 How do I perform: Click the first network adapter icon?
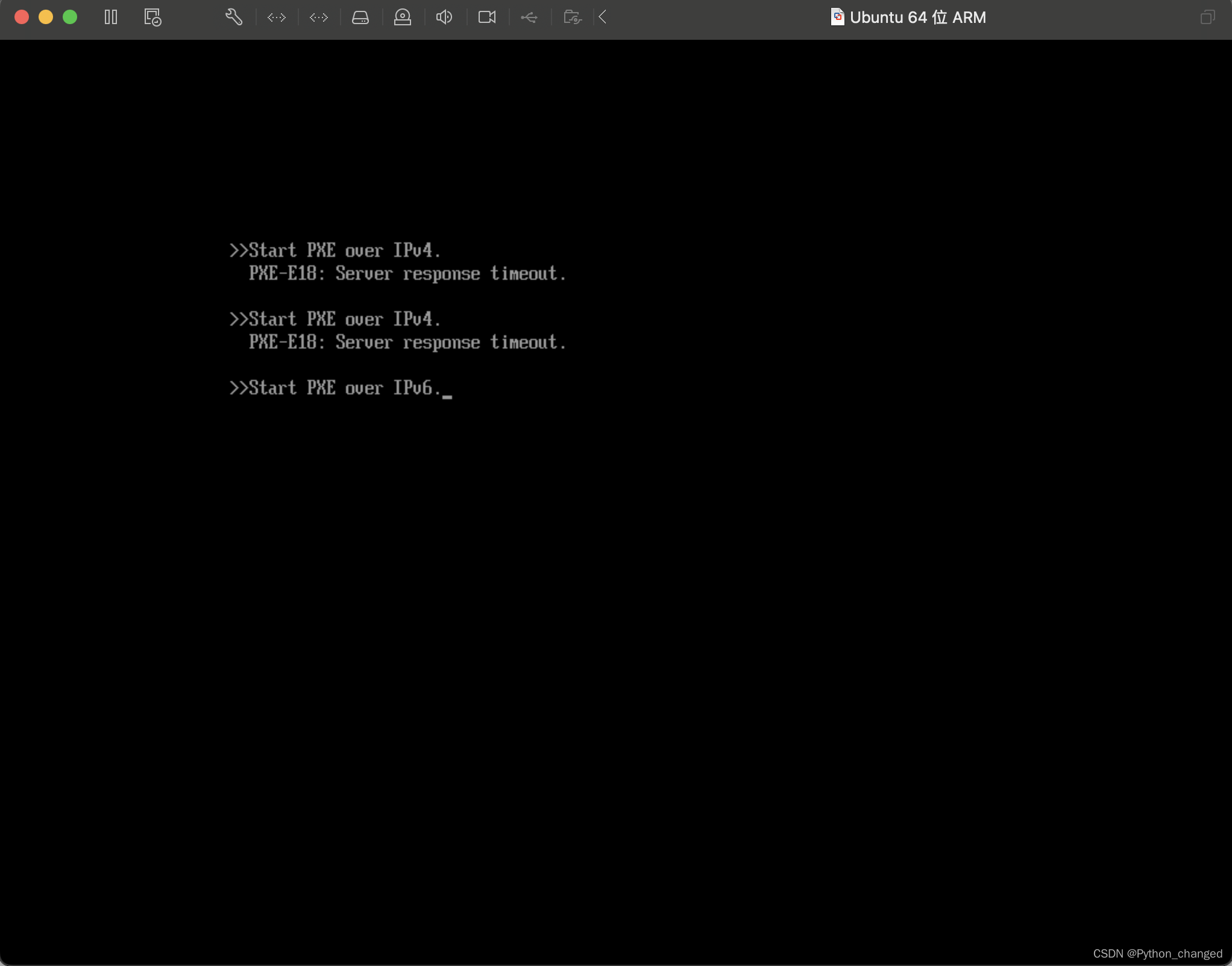(277, 17)
